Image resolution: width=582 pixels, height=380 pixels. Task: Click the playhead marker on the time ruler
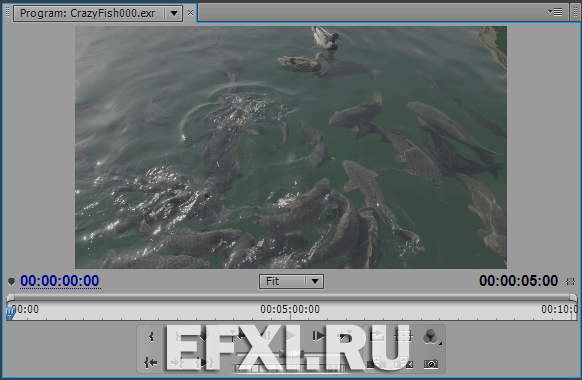tap(10, 313)
